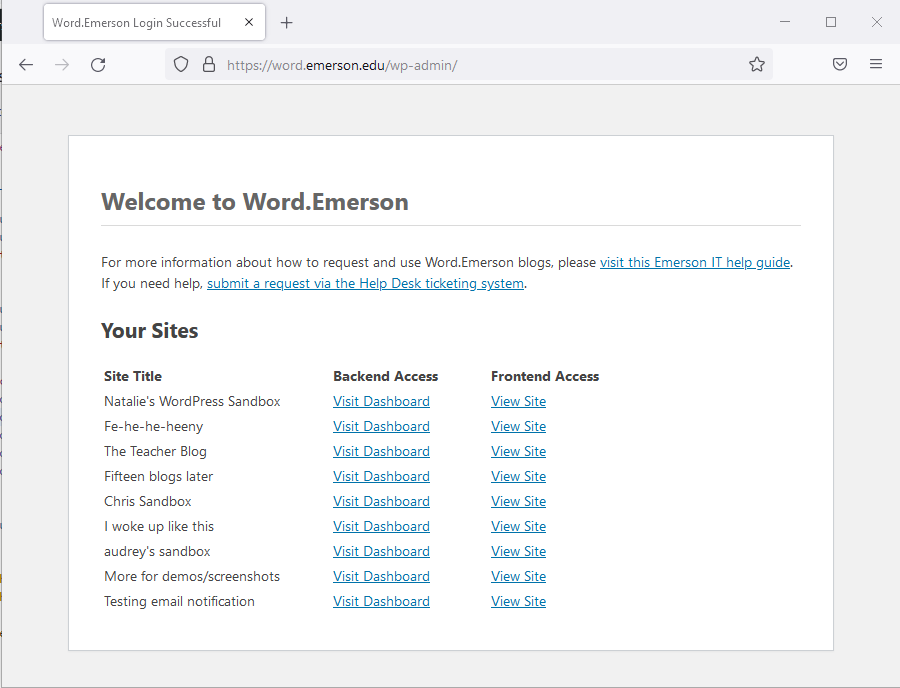Click the 'Your Sites' heading

coord(149,331)
